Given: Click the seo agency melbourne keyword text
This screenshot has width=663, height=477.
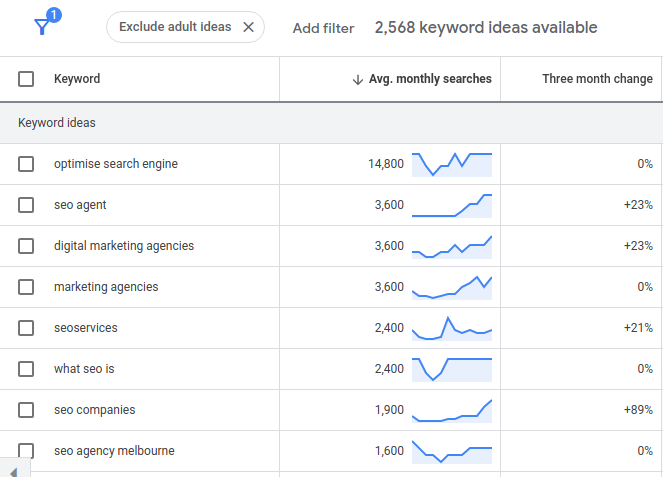Looking at the screenshot, I should pyautogui.click(x=114, y=451).
